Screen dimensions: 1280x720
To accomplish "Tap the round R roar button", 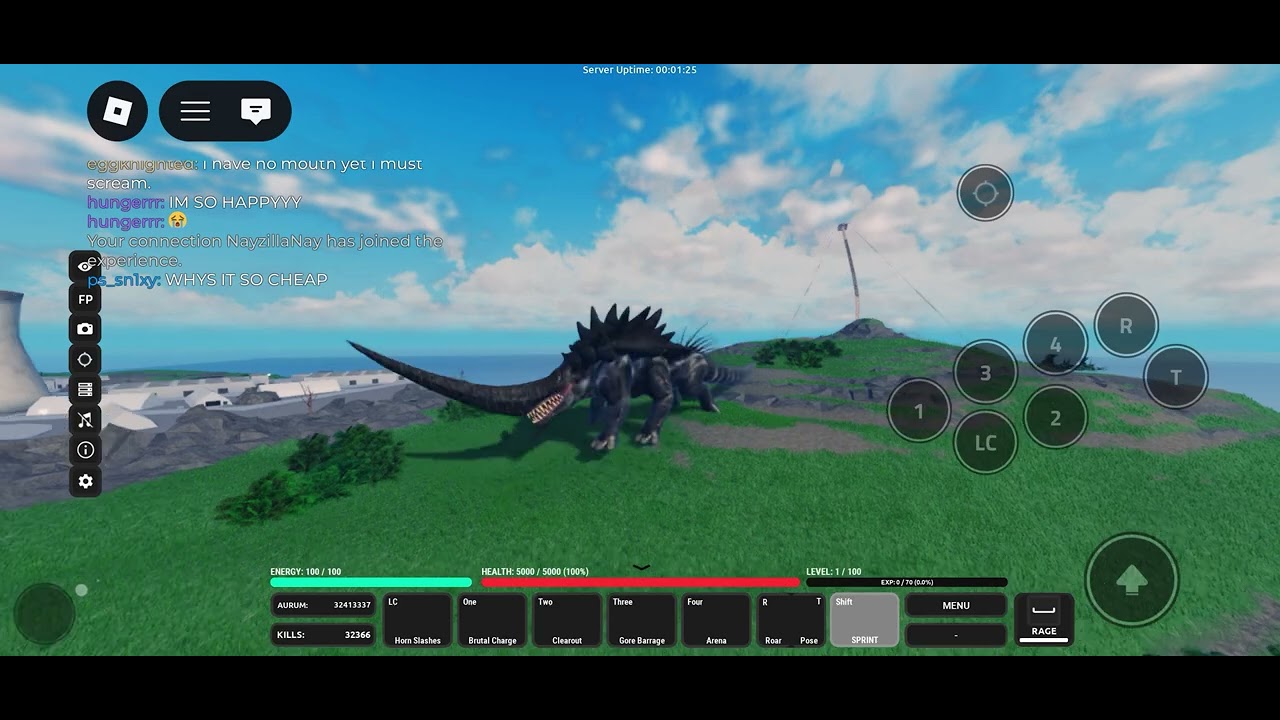I will point(1126,325).
